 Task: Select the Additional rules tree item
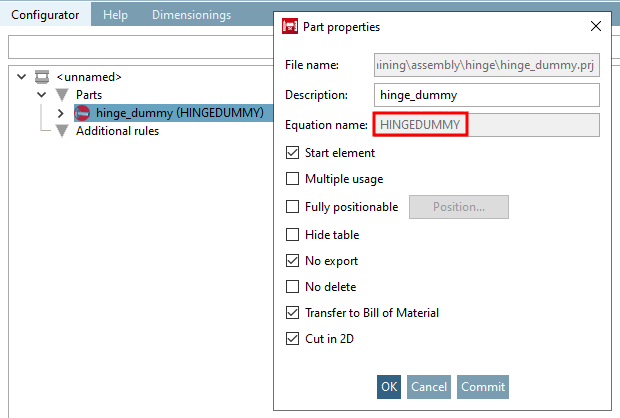click(117, 131)
